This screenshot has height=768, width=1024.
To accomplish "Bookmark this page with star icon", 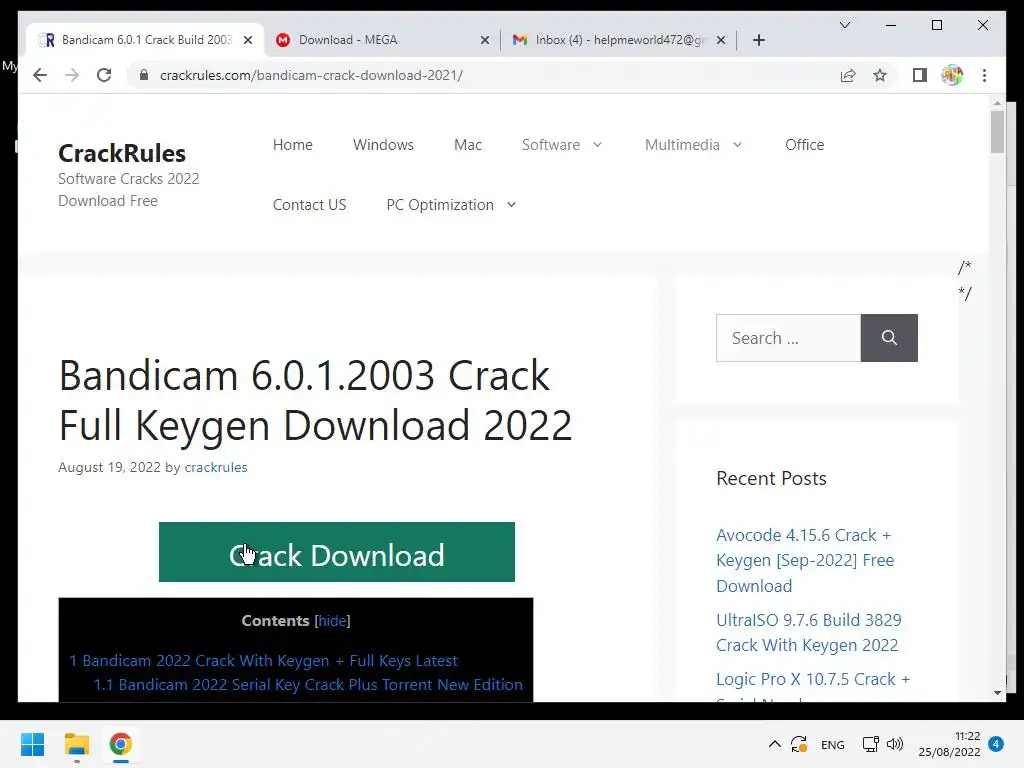I will pyautogui.click(x=880, y=75).
